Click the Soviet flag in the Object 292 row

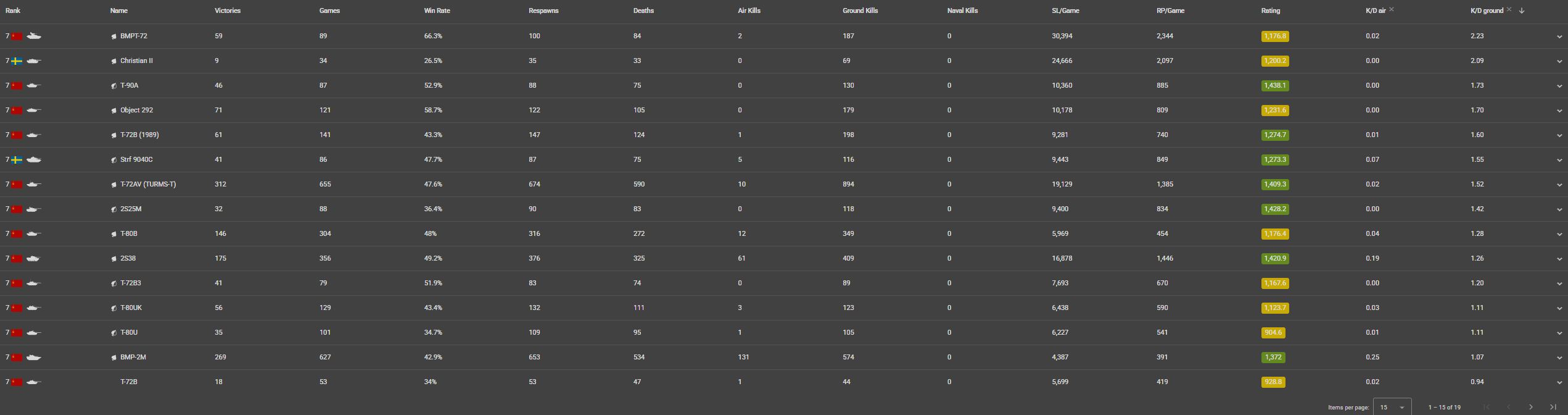tap(17, 111)
